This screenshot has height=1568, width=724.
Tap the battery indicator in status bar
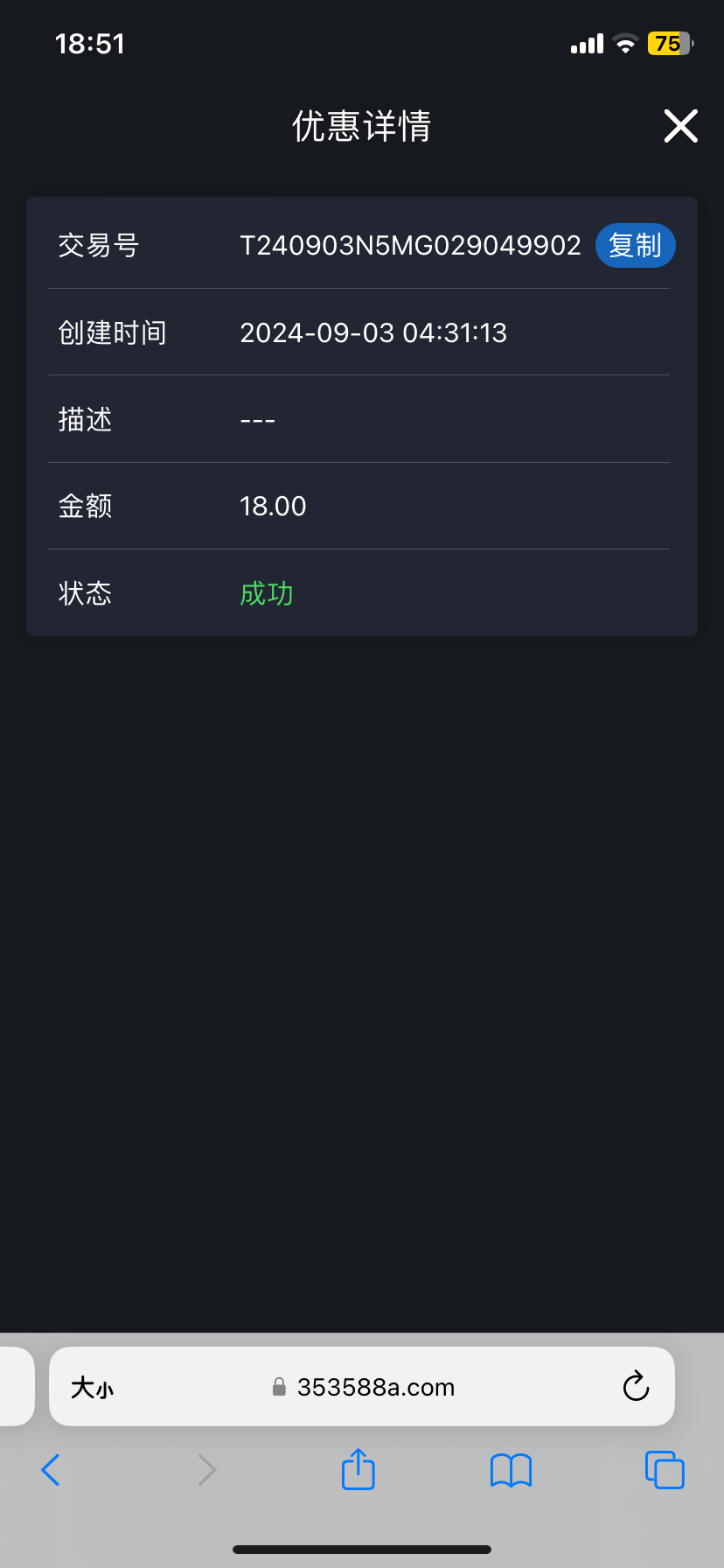point(669,44)
